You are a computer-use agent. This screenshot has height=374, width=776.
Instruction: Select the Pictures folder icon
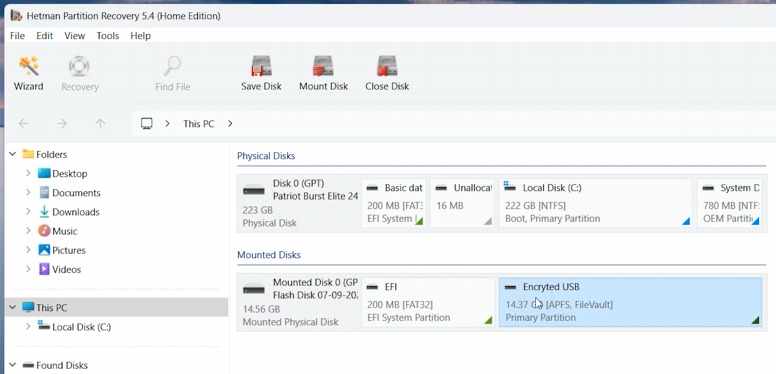pos(44,250)
